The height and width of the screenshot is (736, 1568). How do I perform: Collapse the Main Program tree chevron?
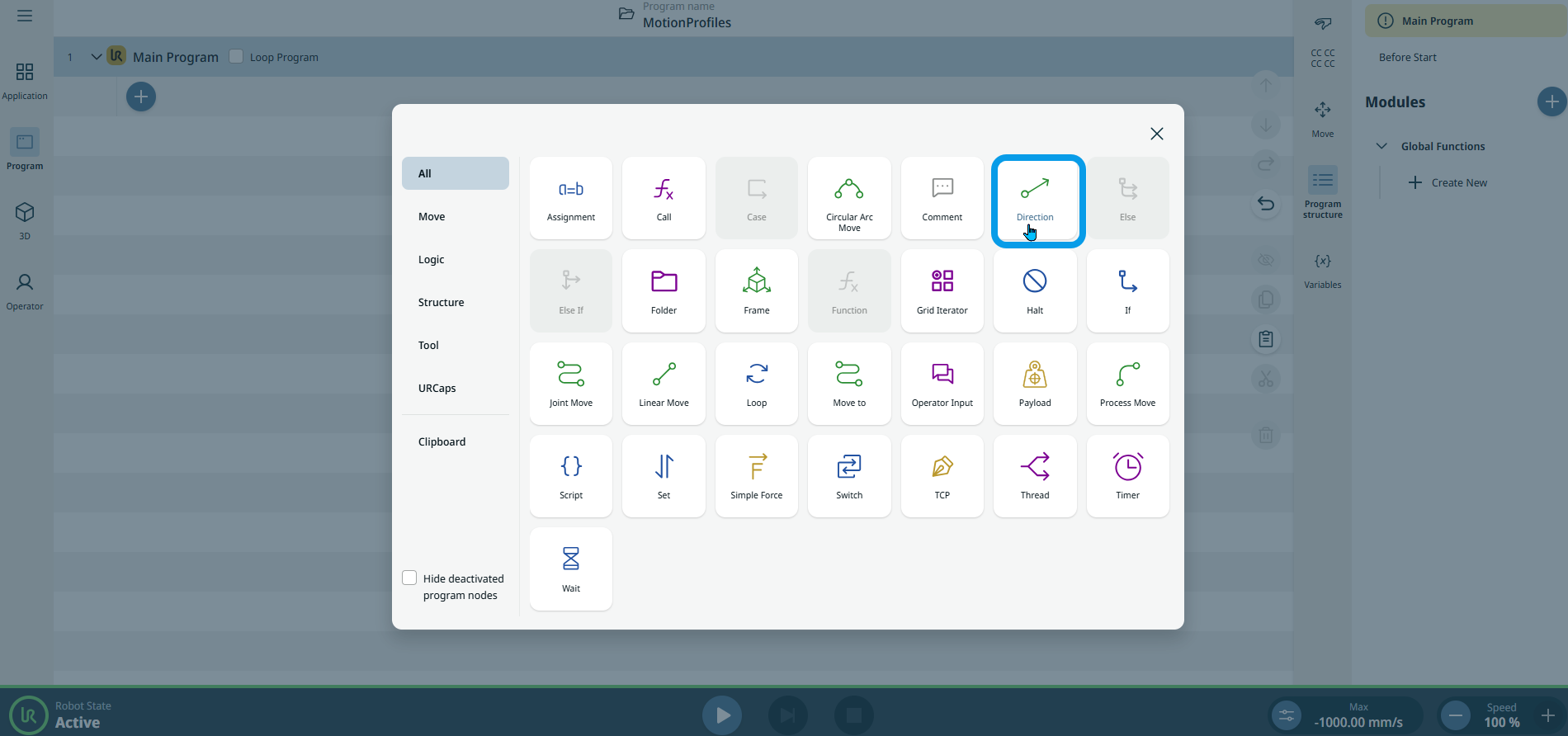coord(96,57)
